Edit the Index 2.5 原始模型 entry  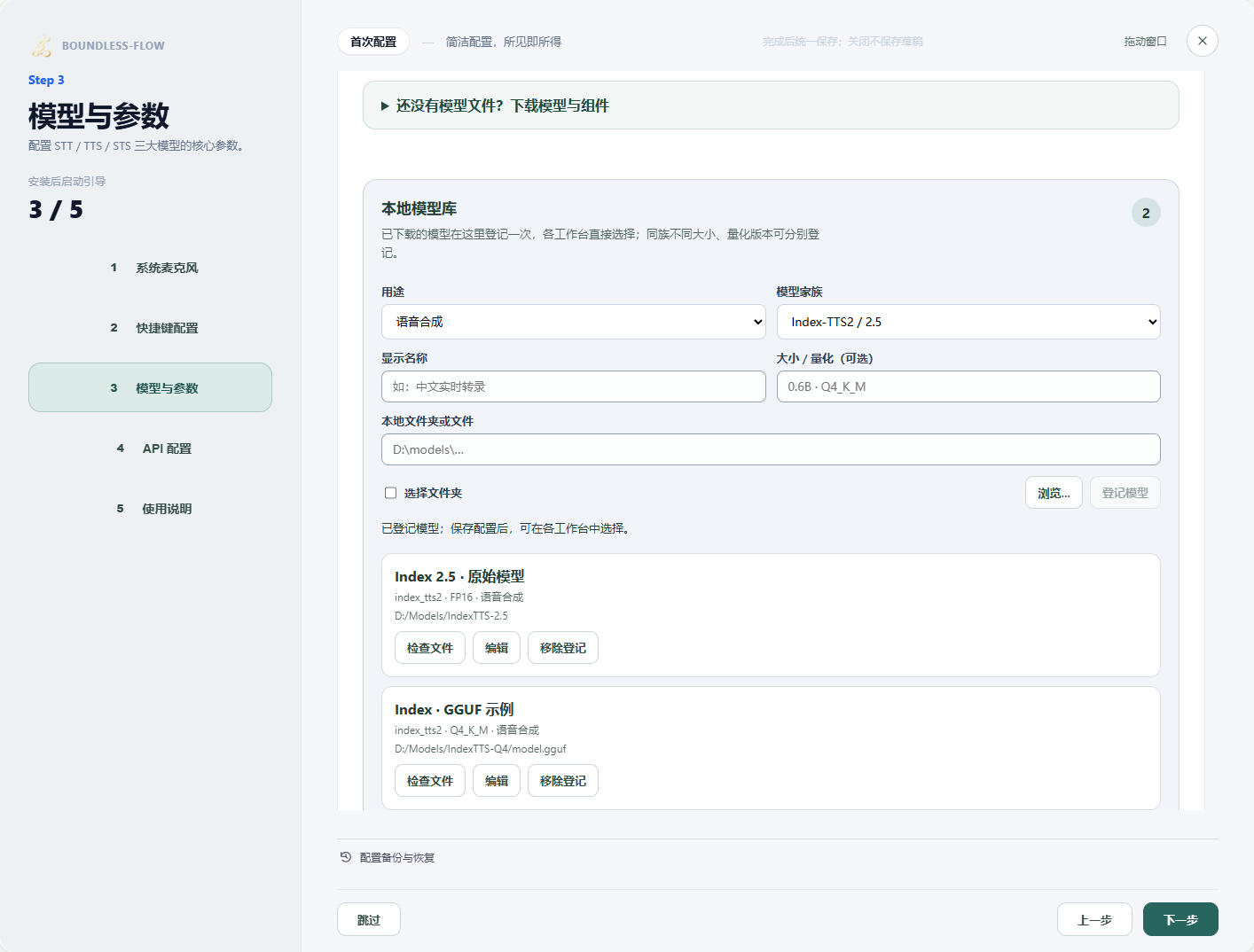pyautogui.click(x=497, y=648)
